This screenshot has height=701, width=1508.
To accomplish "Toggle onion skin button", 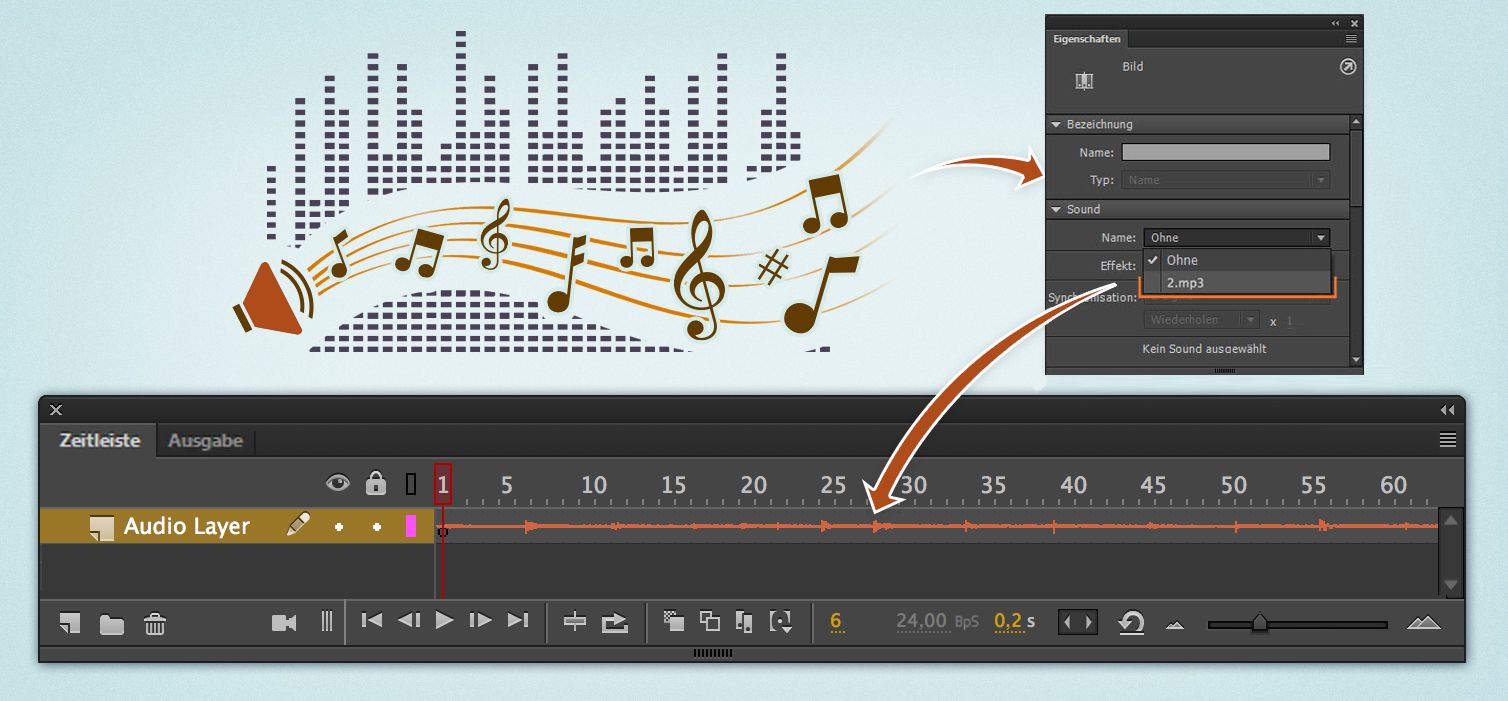I will pos(675,621).
